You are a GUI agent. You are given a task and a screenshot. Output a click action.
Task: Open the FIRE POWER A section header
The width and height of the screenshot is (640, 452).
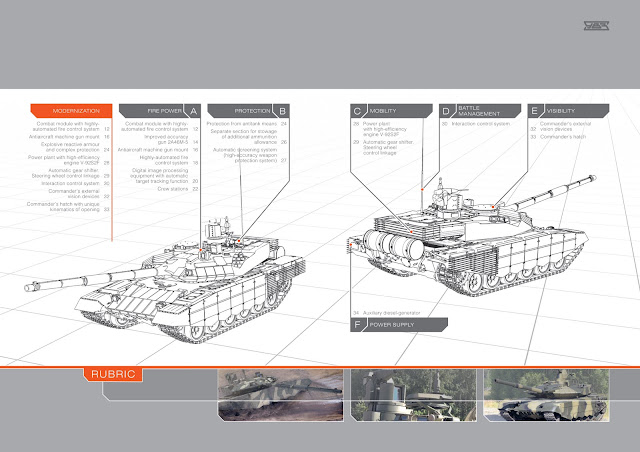coord(160,111)
